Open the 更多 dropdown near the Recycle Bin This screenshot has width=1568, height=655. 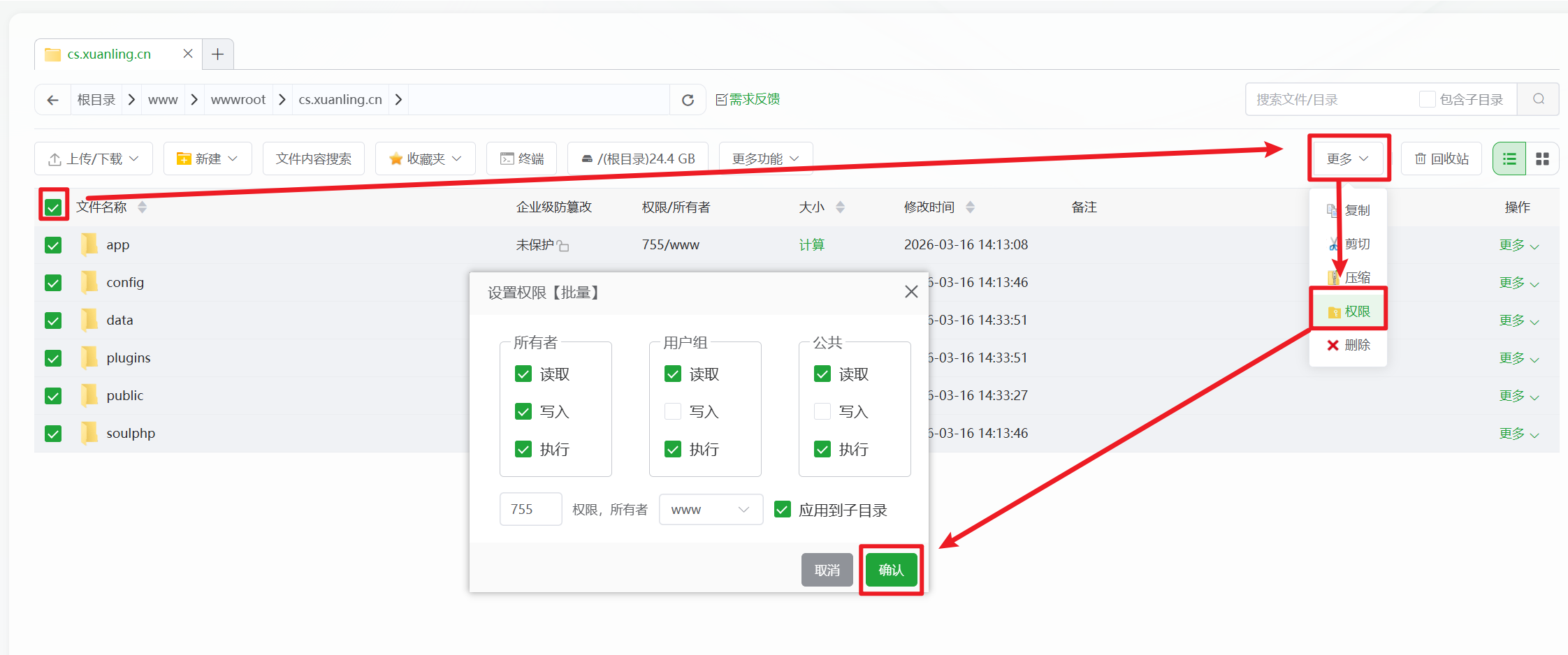click(1349, 158)
